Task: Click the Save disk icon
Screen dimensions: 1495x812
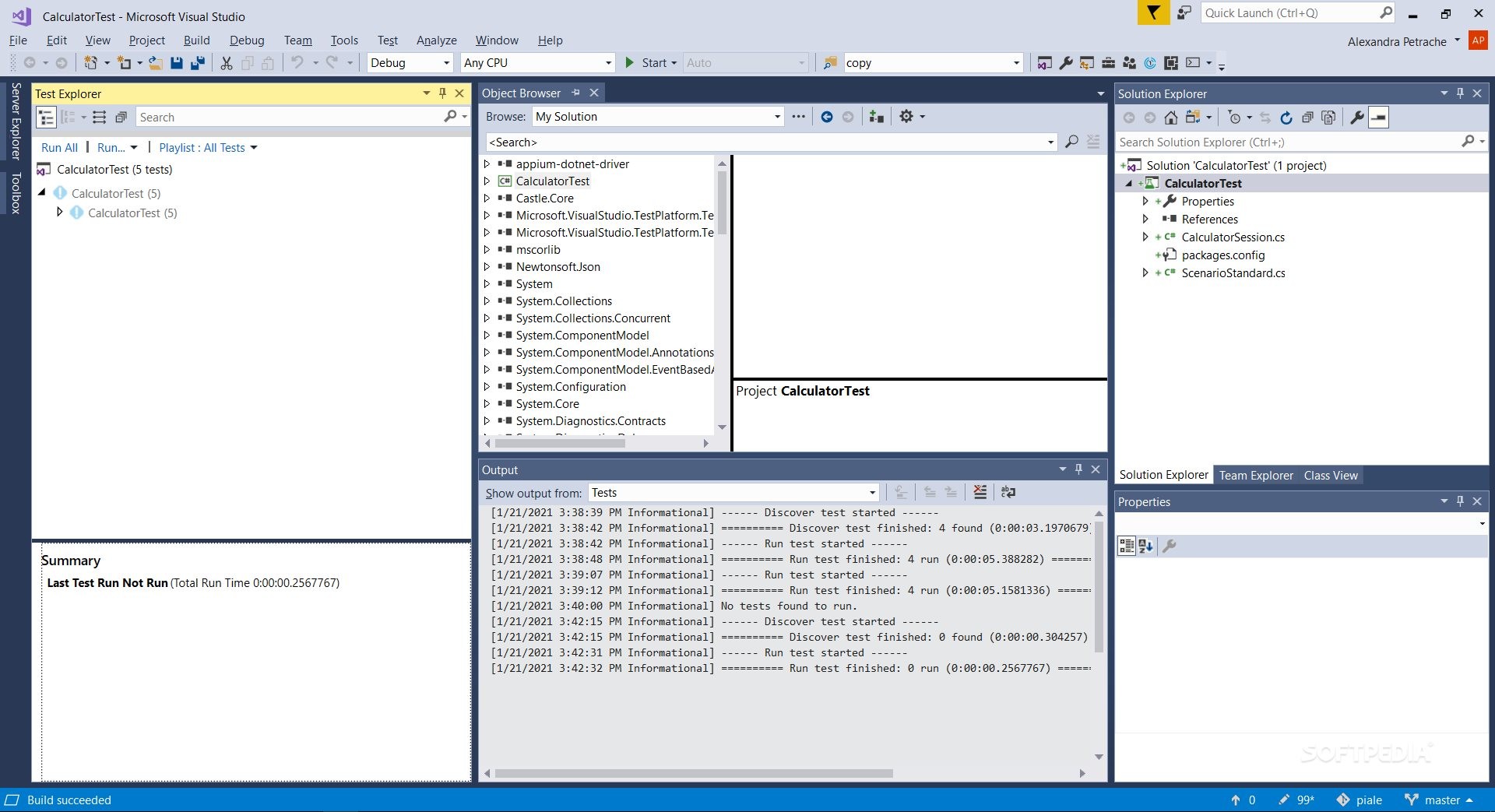Action: 177,63
